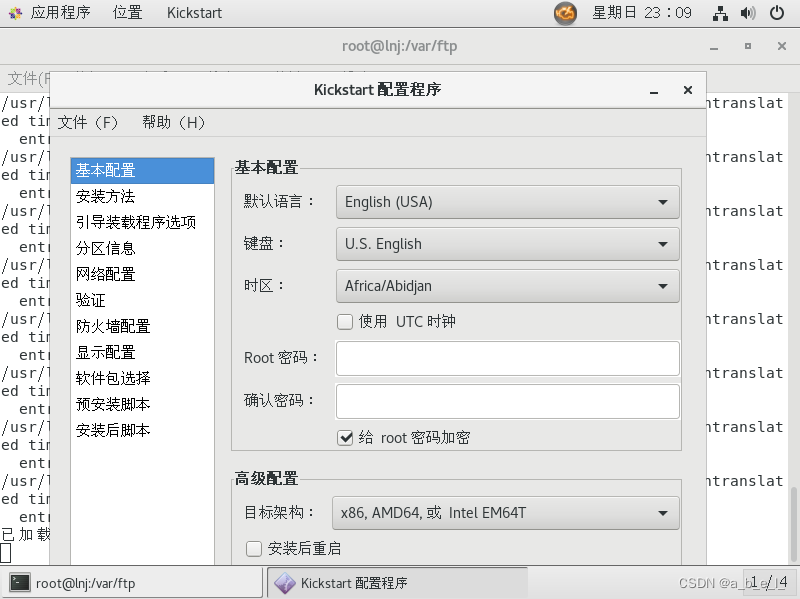Select 显示配置 in the sidebar list
This screenshot has height=599, width=800.
coord(142,353)
